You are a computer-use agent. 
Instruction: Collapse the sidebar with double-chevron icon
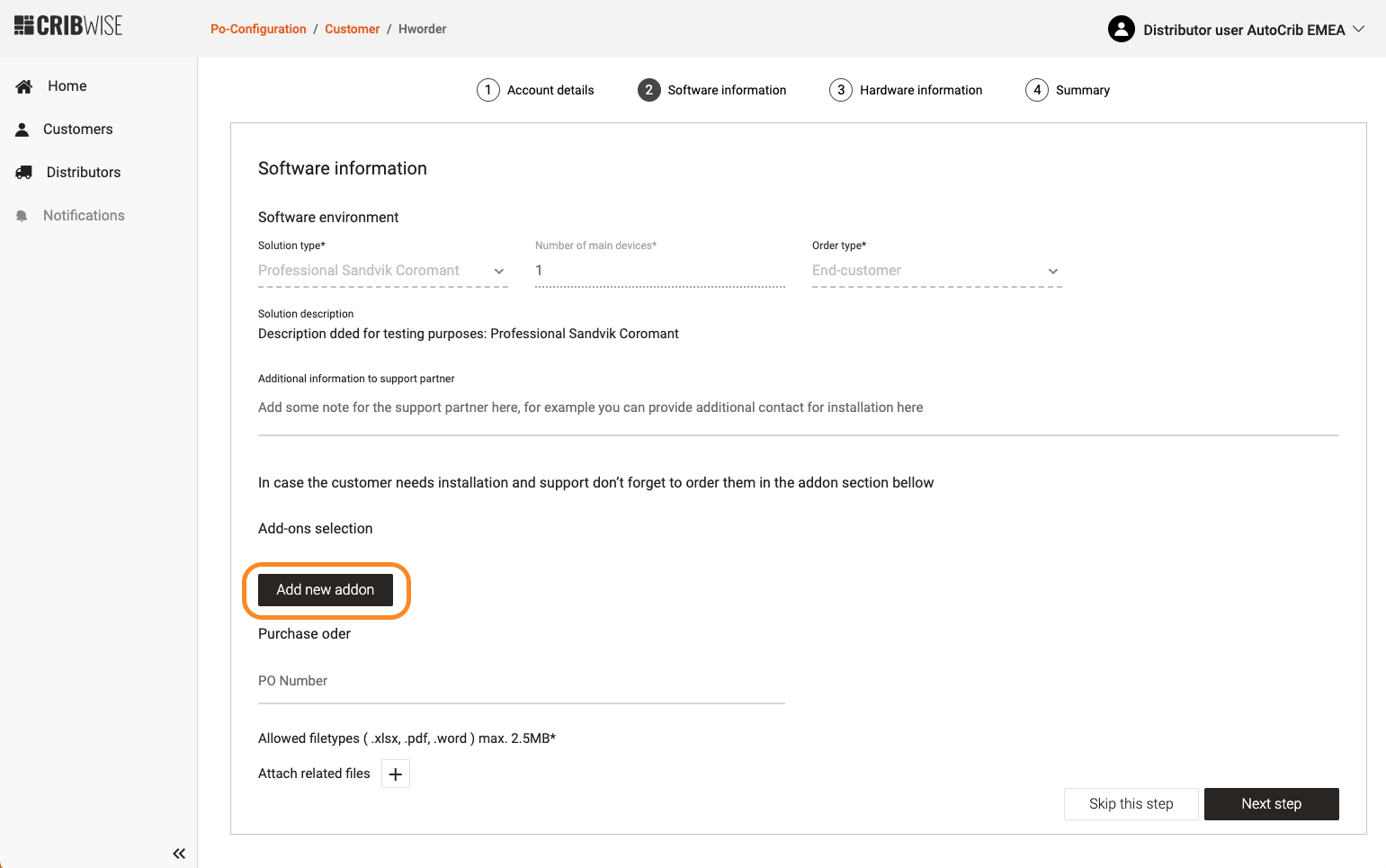click(179, 854)
